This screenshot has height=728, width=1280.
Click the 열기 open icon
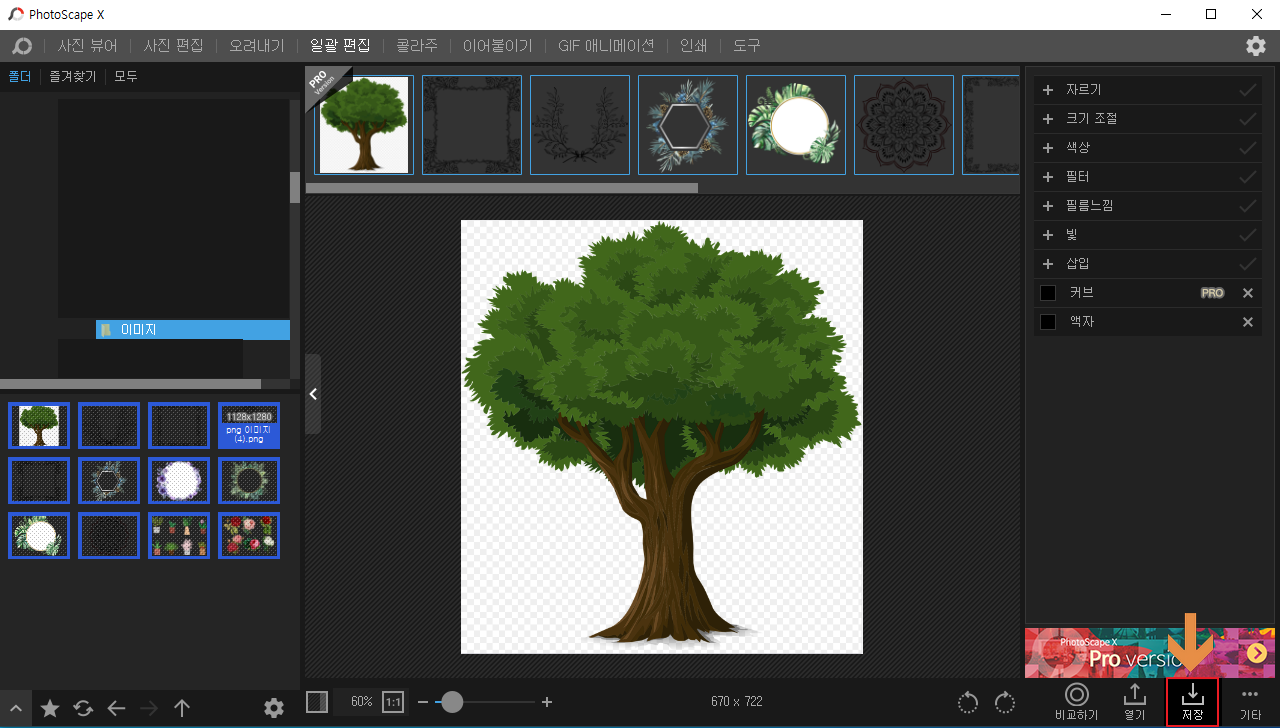coord(1134,702)
